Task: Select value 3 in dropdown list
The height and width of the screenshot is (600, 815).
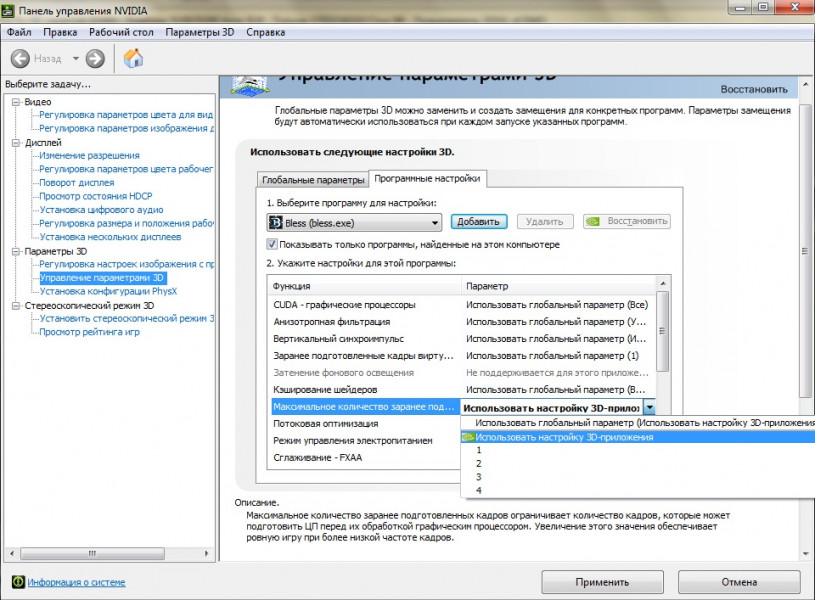Action: 479,477
